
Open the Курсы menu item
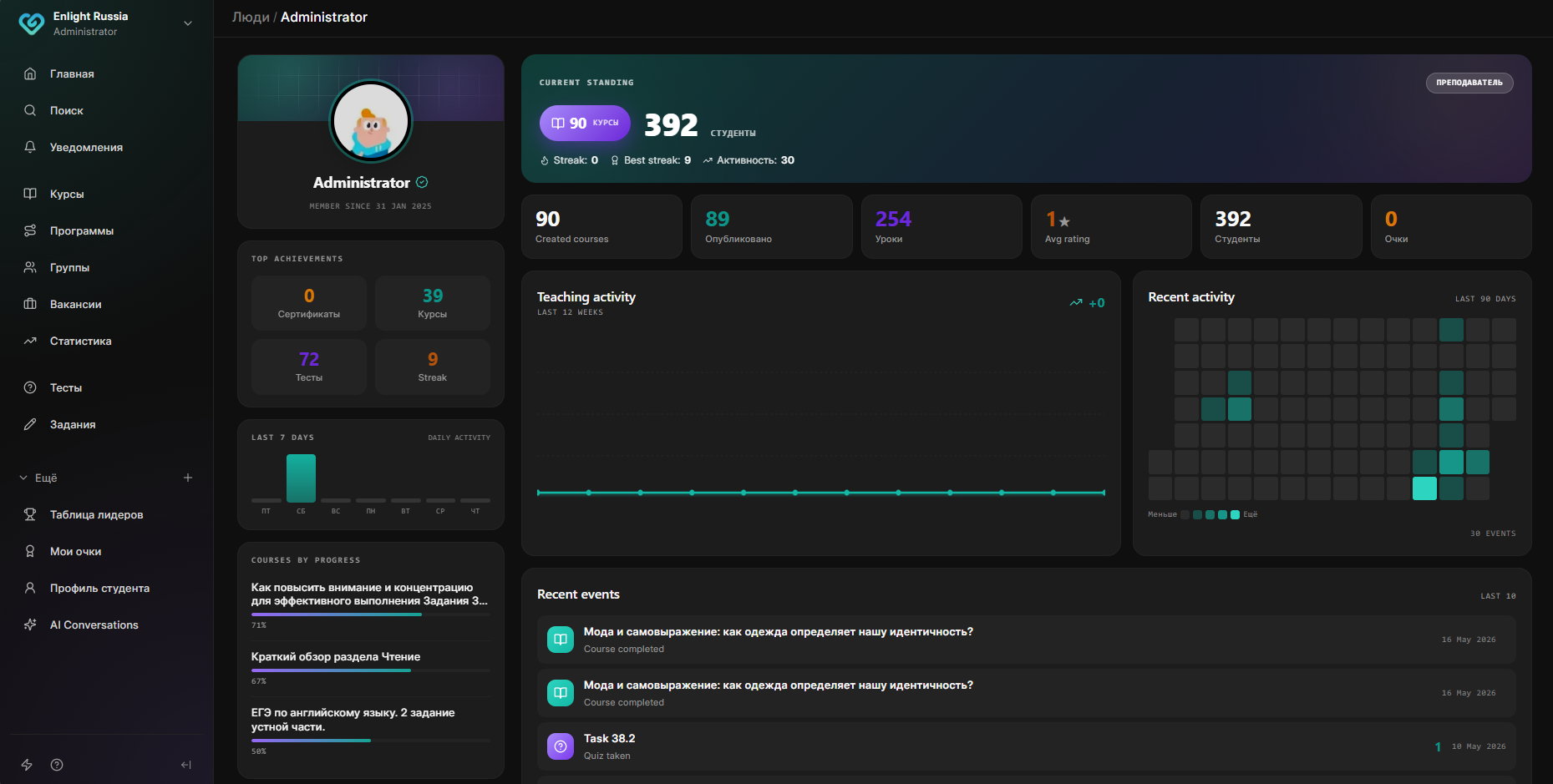(x=107, y=194)
